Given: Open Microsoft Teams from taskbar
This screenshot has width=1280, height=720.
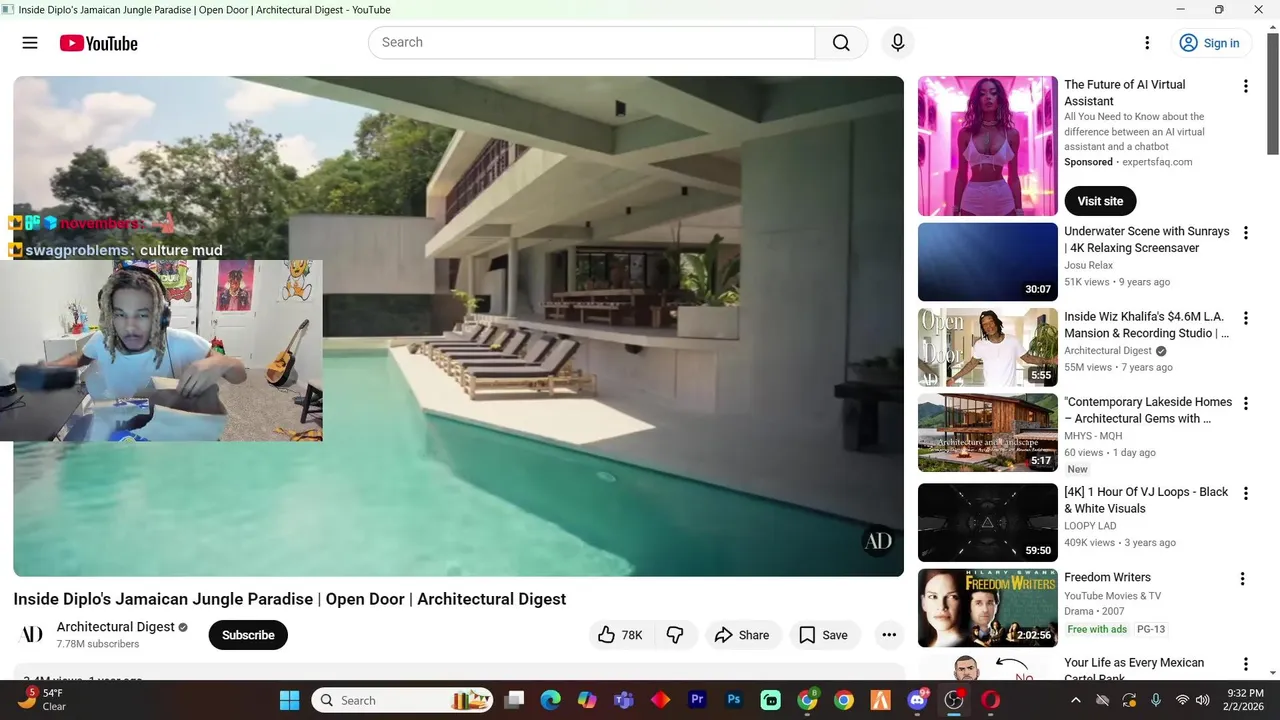Looking at the screenshot, I should (x=624, y=700).
